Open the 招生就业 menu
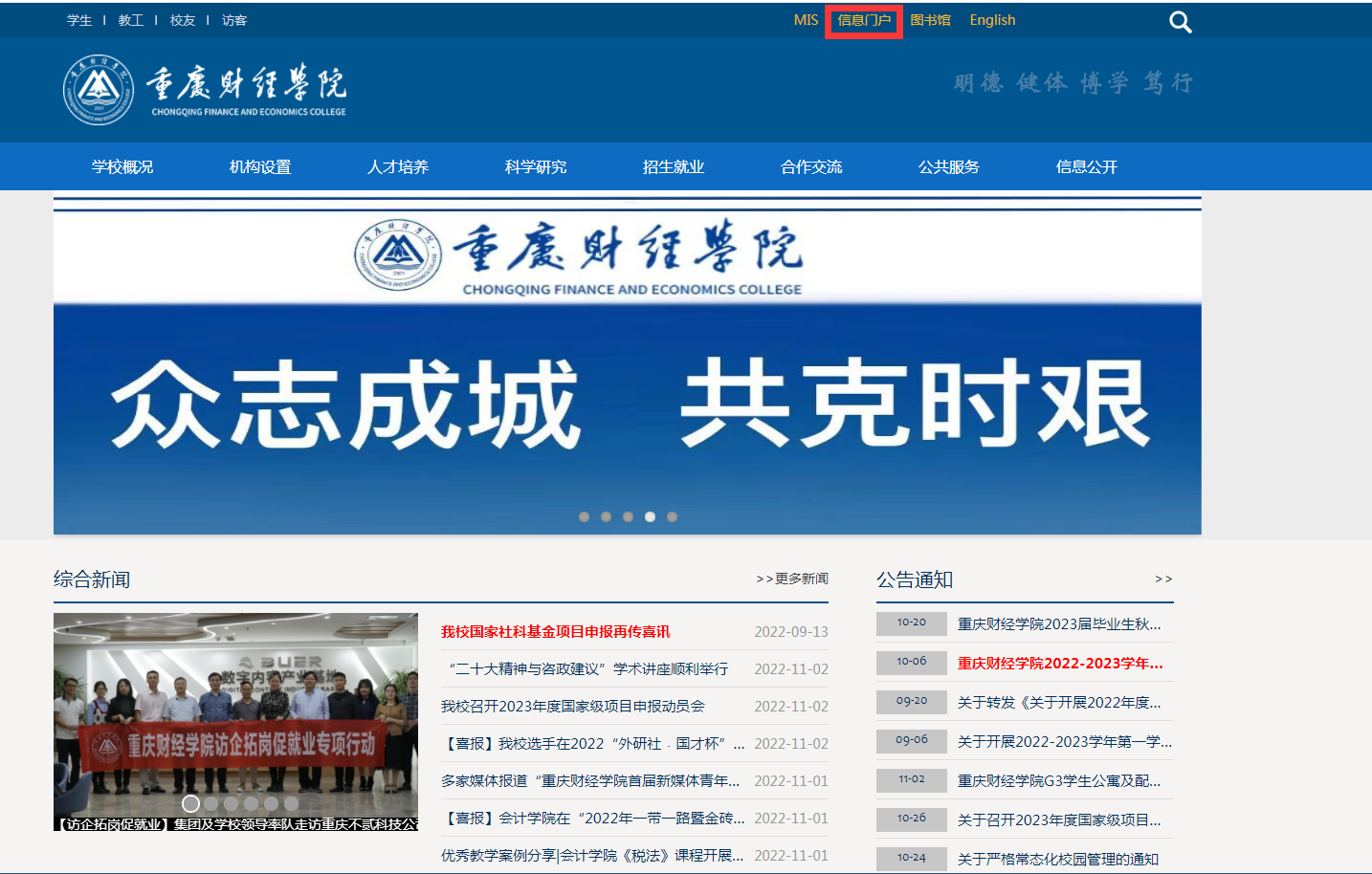The height and width of the screenshot is (874, 1372). [x=674, y=166]
